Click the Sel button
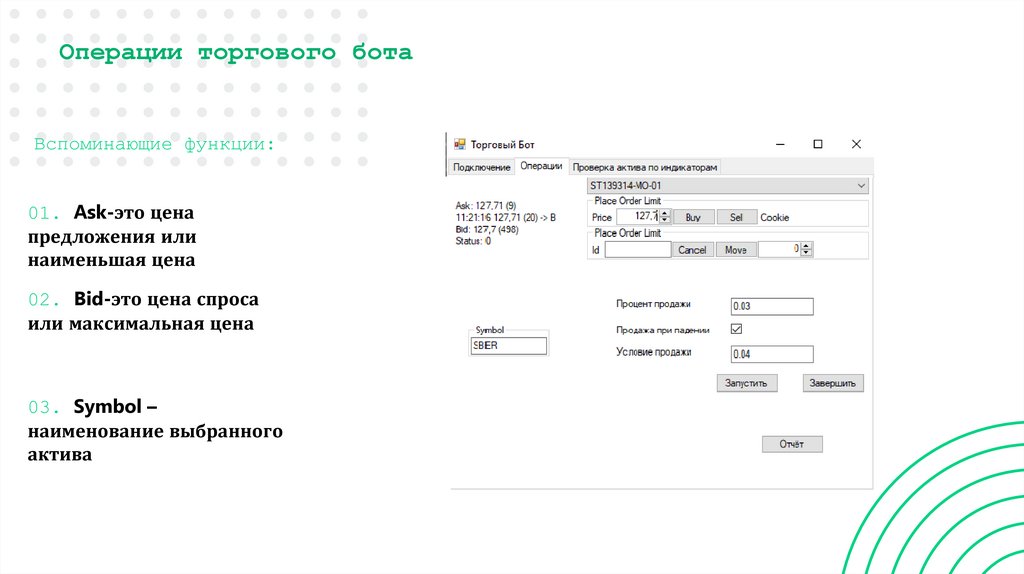The height and width of the screenshot is (574, 1024). [736, 217]
